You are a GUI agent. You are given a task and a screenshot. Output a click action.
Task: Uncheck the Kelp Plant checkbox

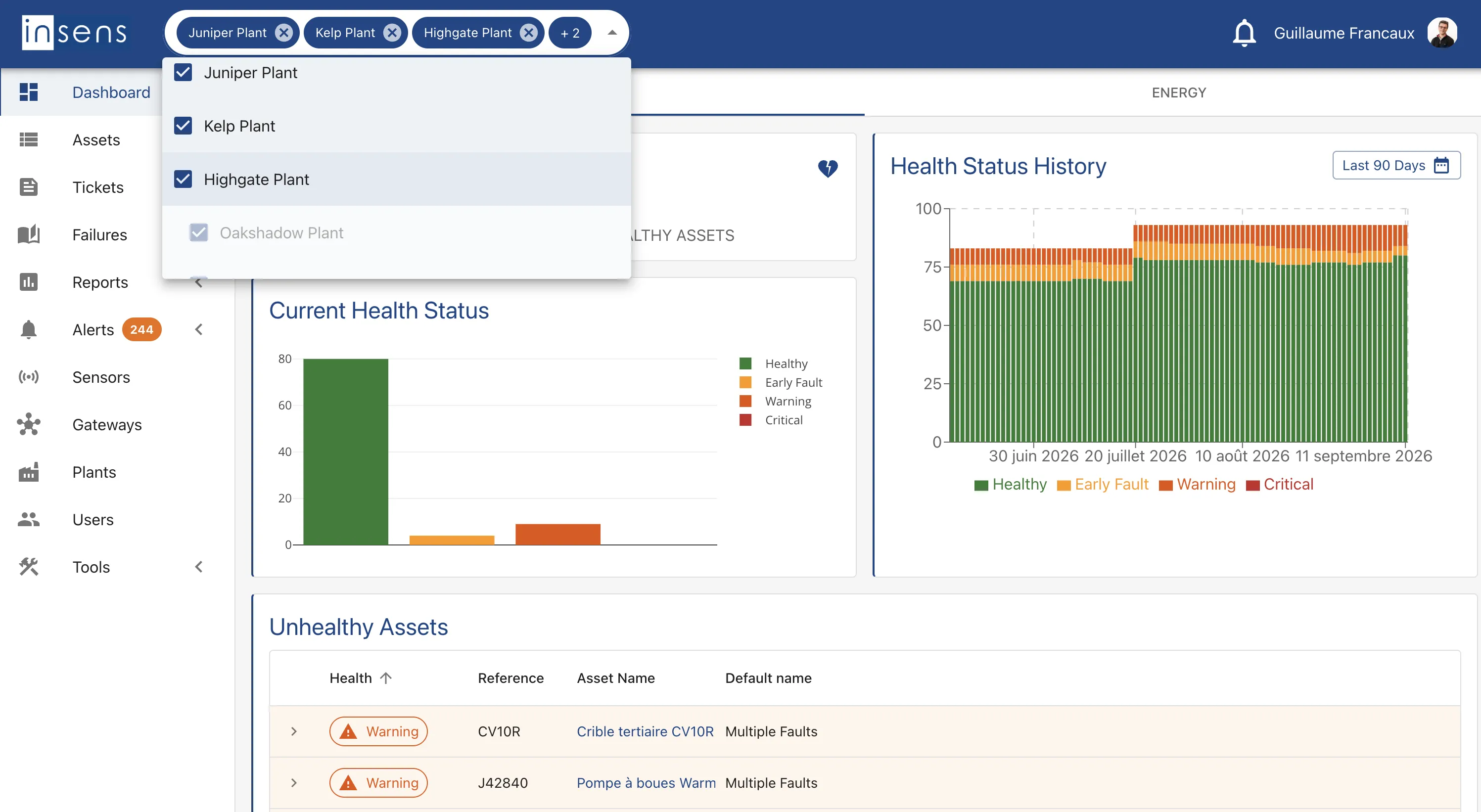[x=183, y=126]
